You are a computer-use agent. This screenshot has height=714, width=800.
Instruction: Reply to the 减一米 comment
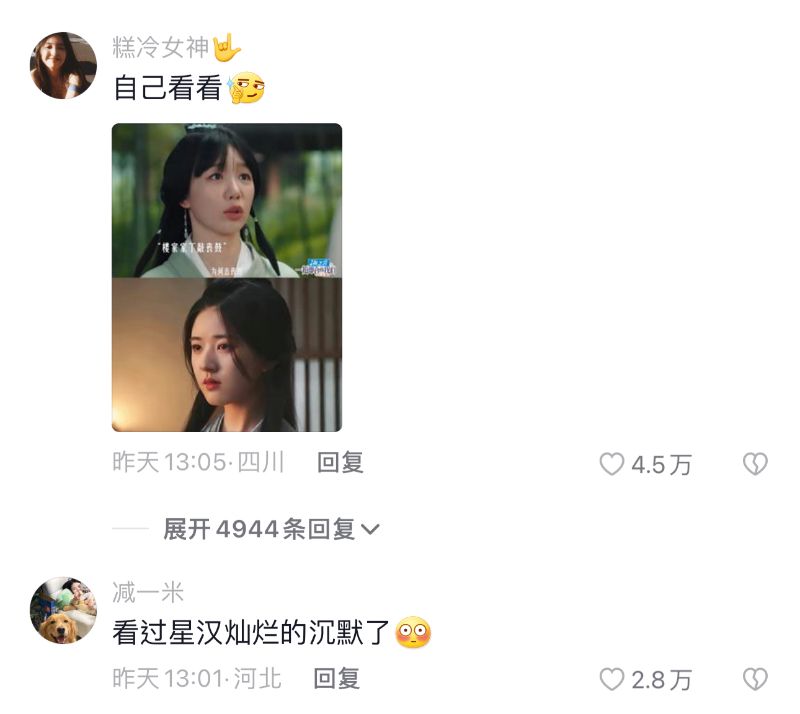pyautogui.click(x=336, y=679)
